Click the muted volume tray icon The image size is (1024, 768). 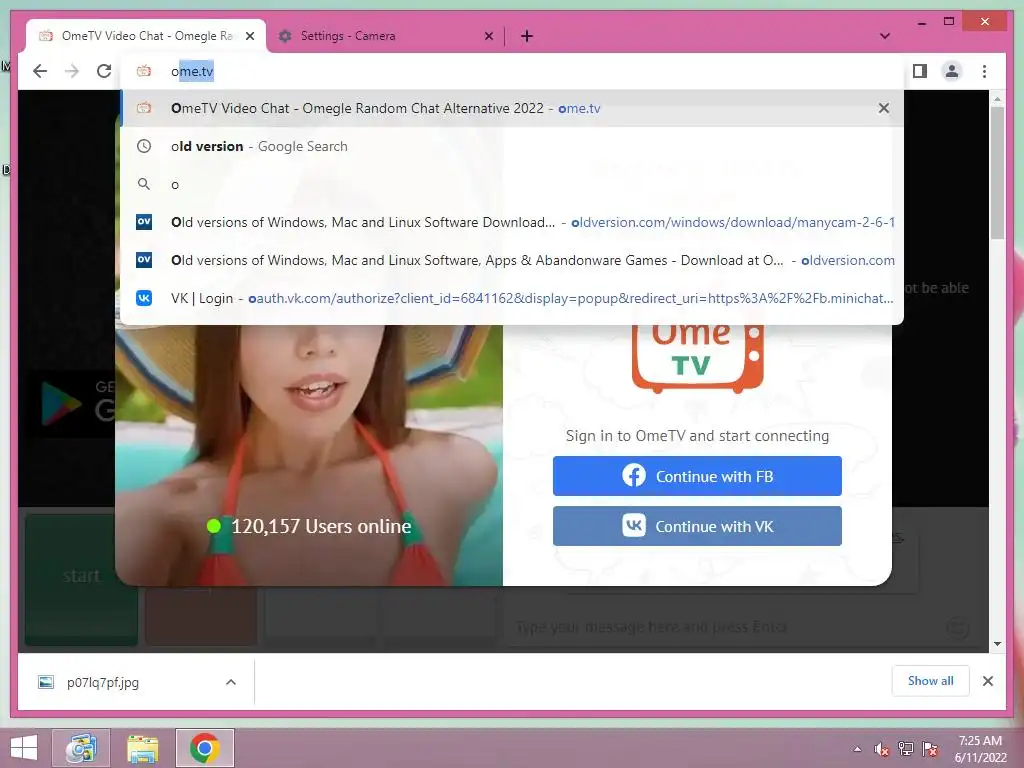click(x=882, y=749)
